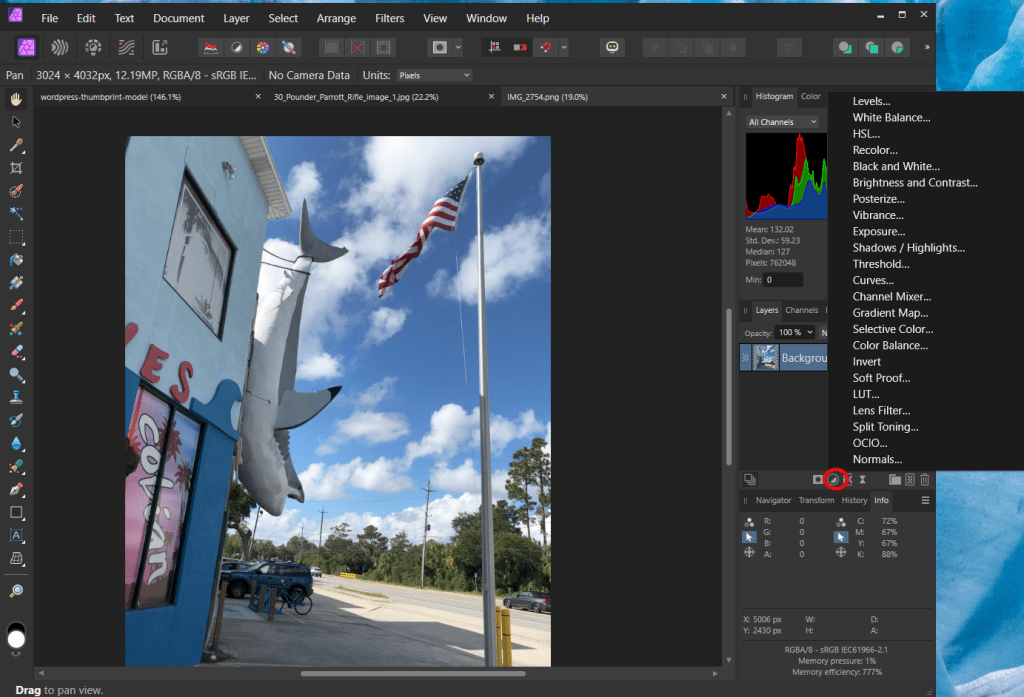Select the Move tool arrow
This screenshot has height=697, width=1024.
point(16,121)
